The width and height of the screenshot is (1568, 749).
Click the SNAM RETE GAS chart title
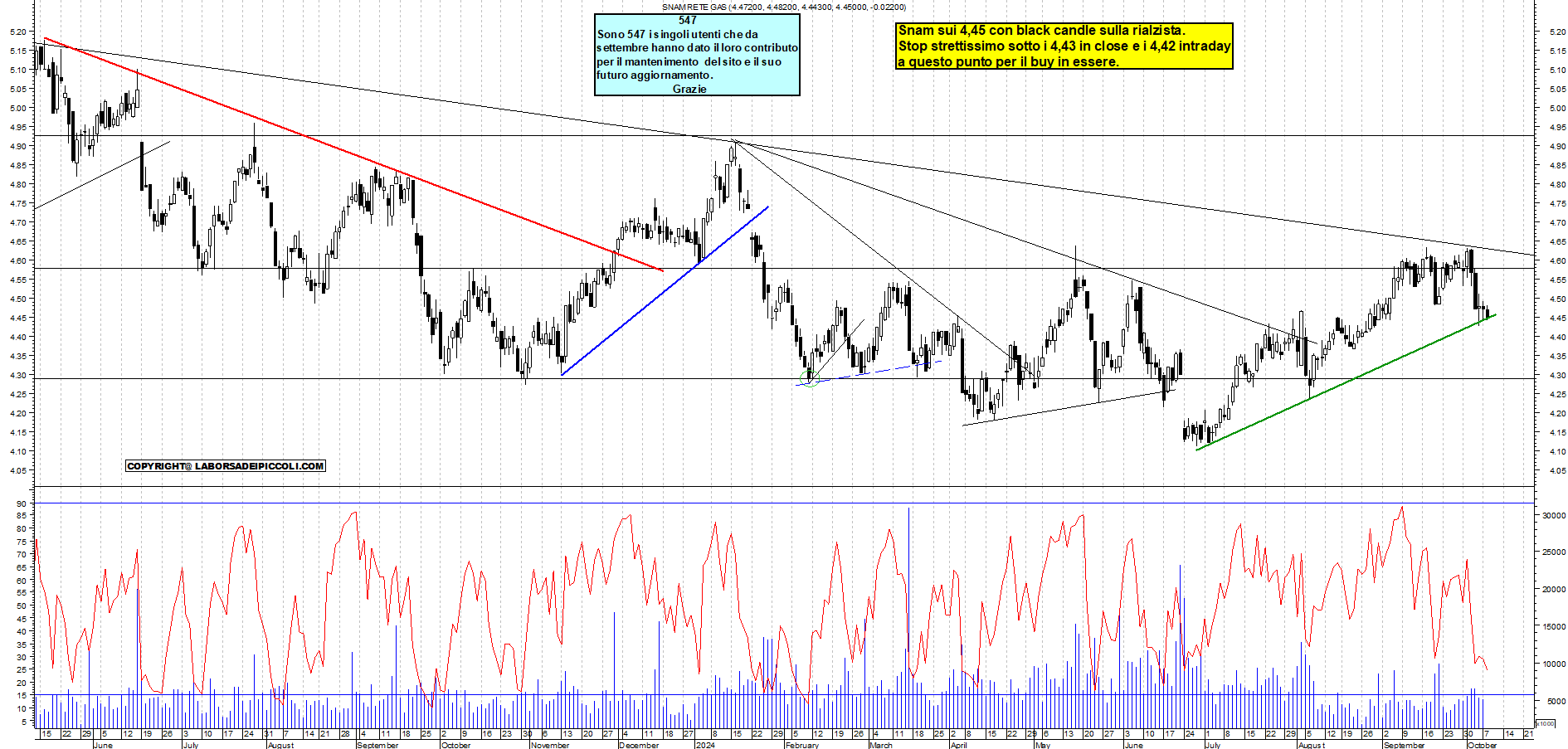pyautogui.click(x=783, y=7)
